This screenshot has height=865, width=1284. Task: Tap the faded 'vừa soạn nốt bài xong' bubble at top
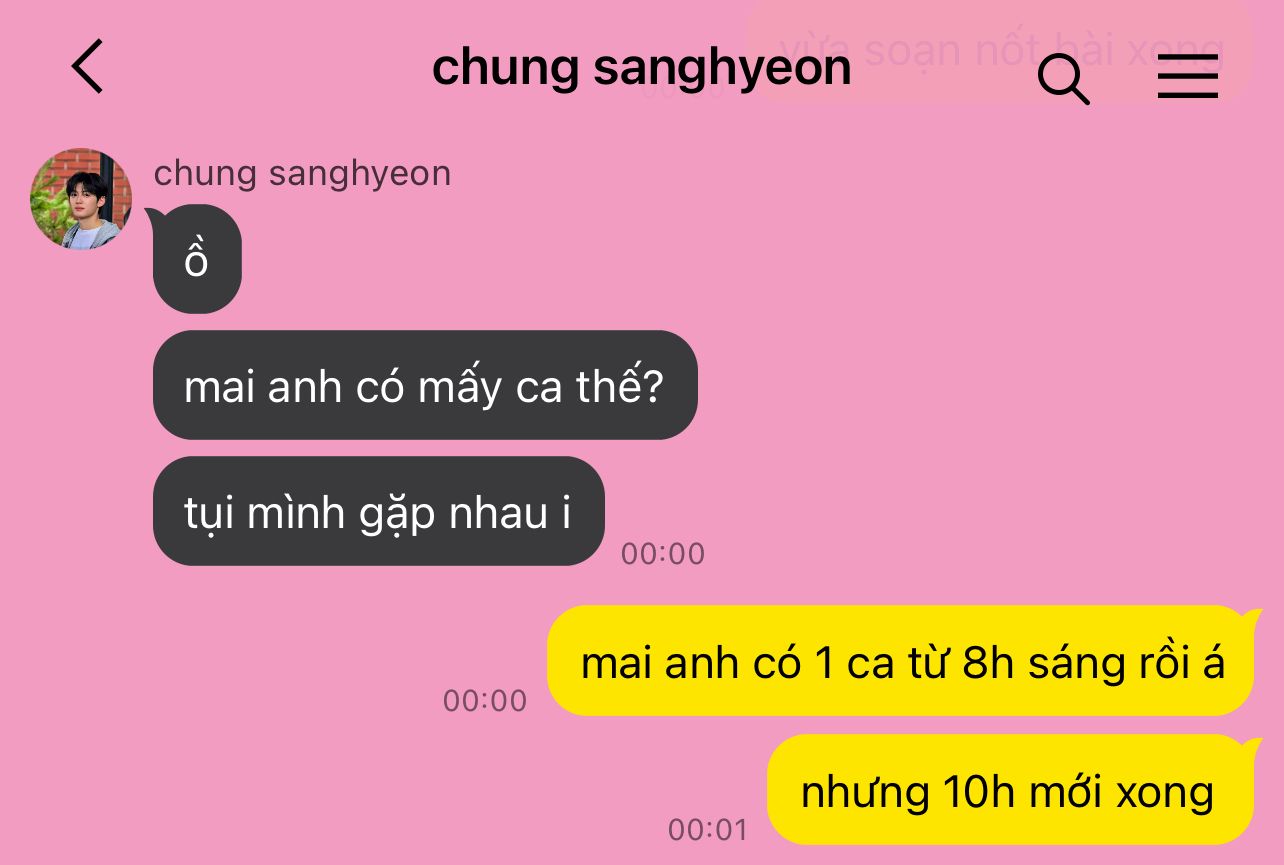1000,49
